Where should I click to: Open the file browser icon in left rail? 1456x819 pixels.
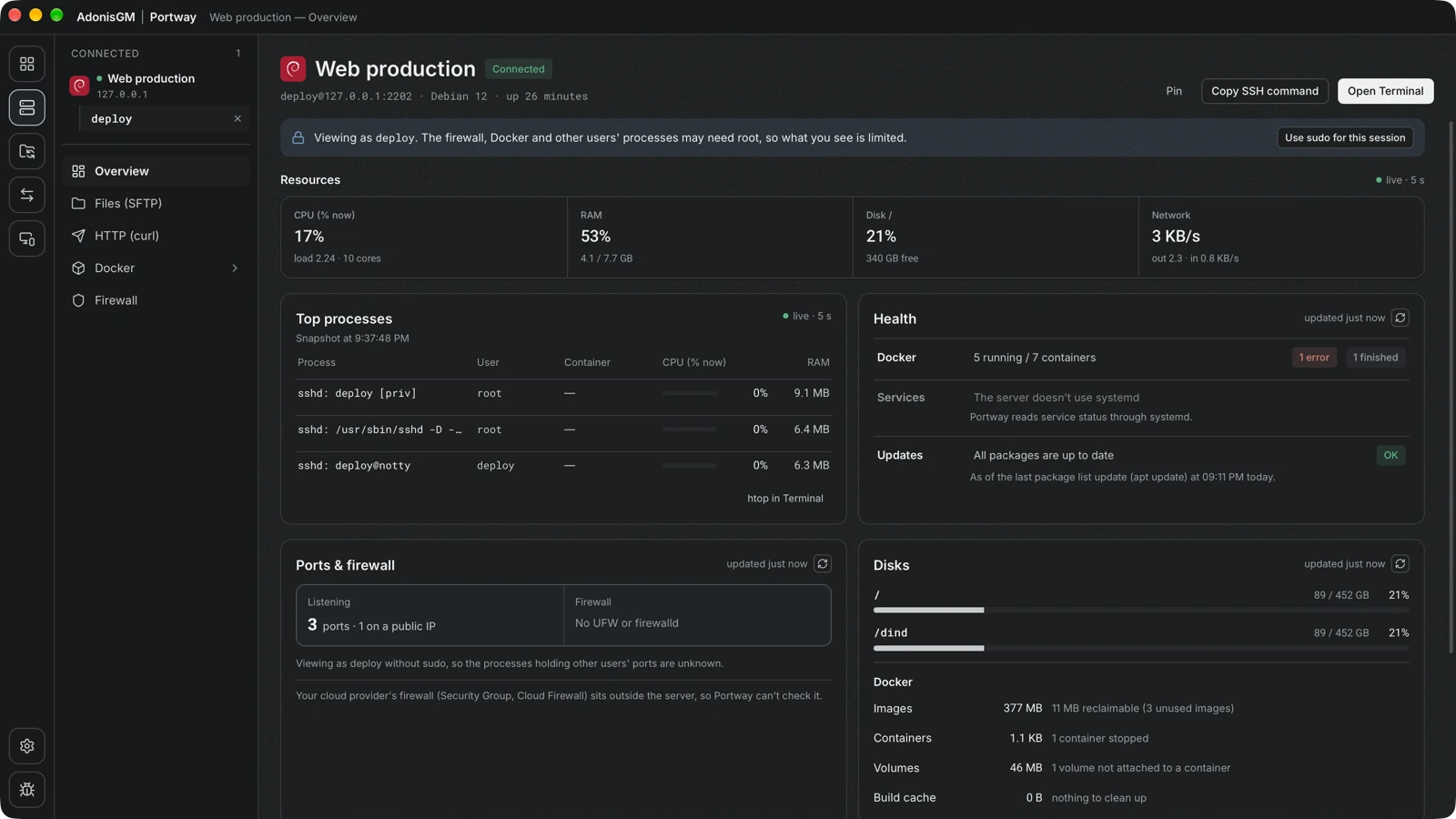pyautogui.click(x=27, y=151)
